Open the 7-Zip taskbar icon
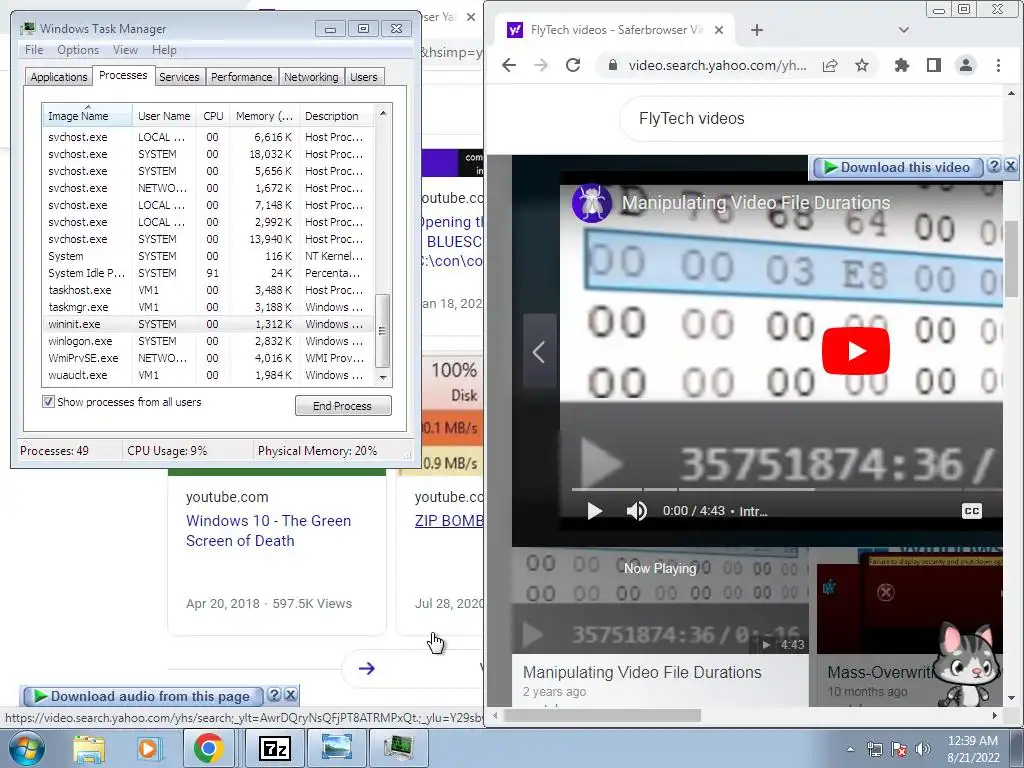The width and height of the screenshot is (1024, 768). tap(274, 748)
